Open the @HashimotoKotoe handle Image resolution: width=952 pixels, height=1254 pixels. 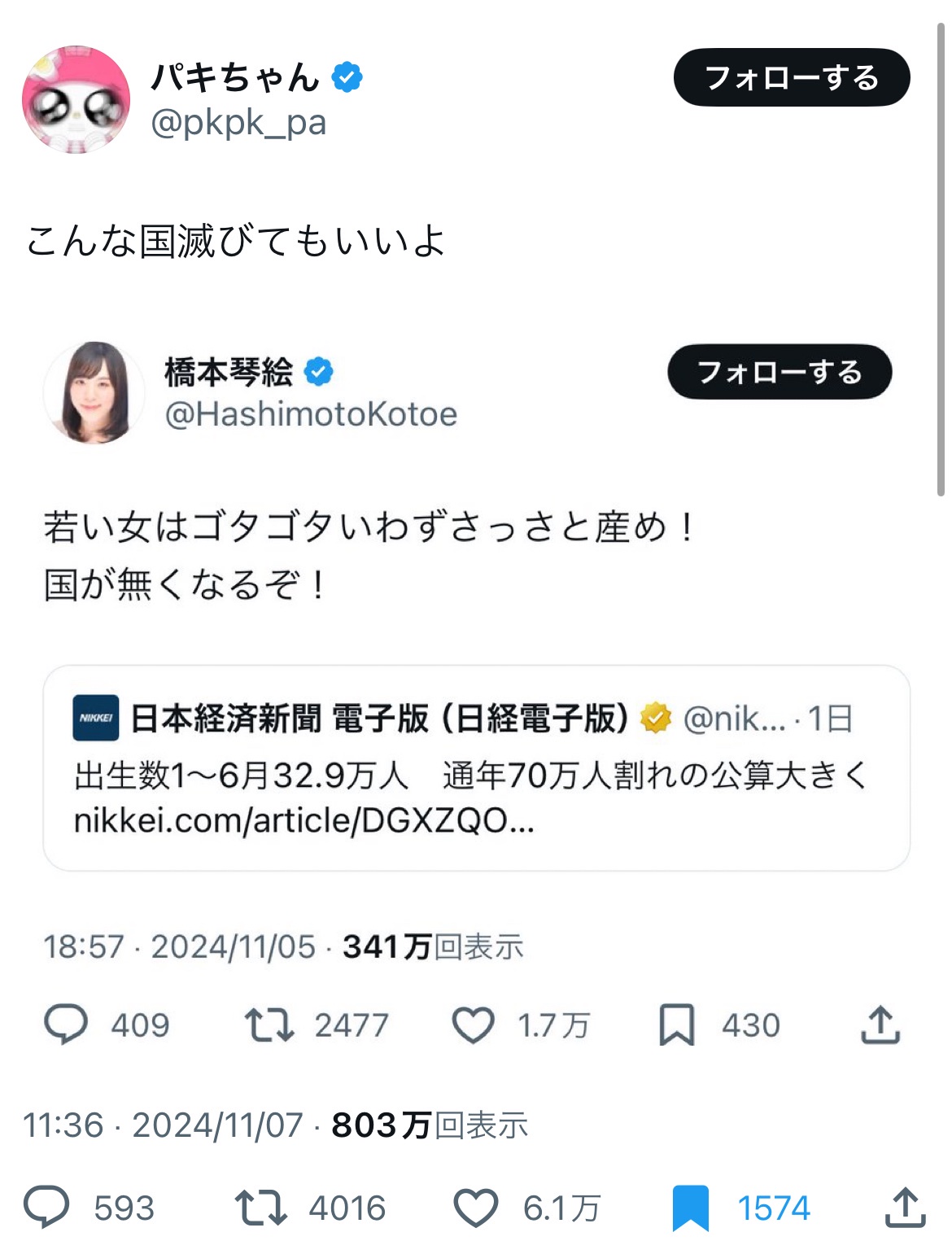(x=311, y=414)
